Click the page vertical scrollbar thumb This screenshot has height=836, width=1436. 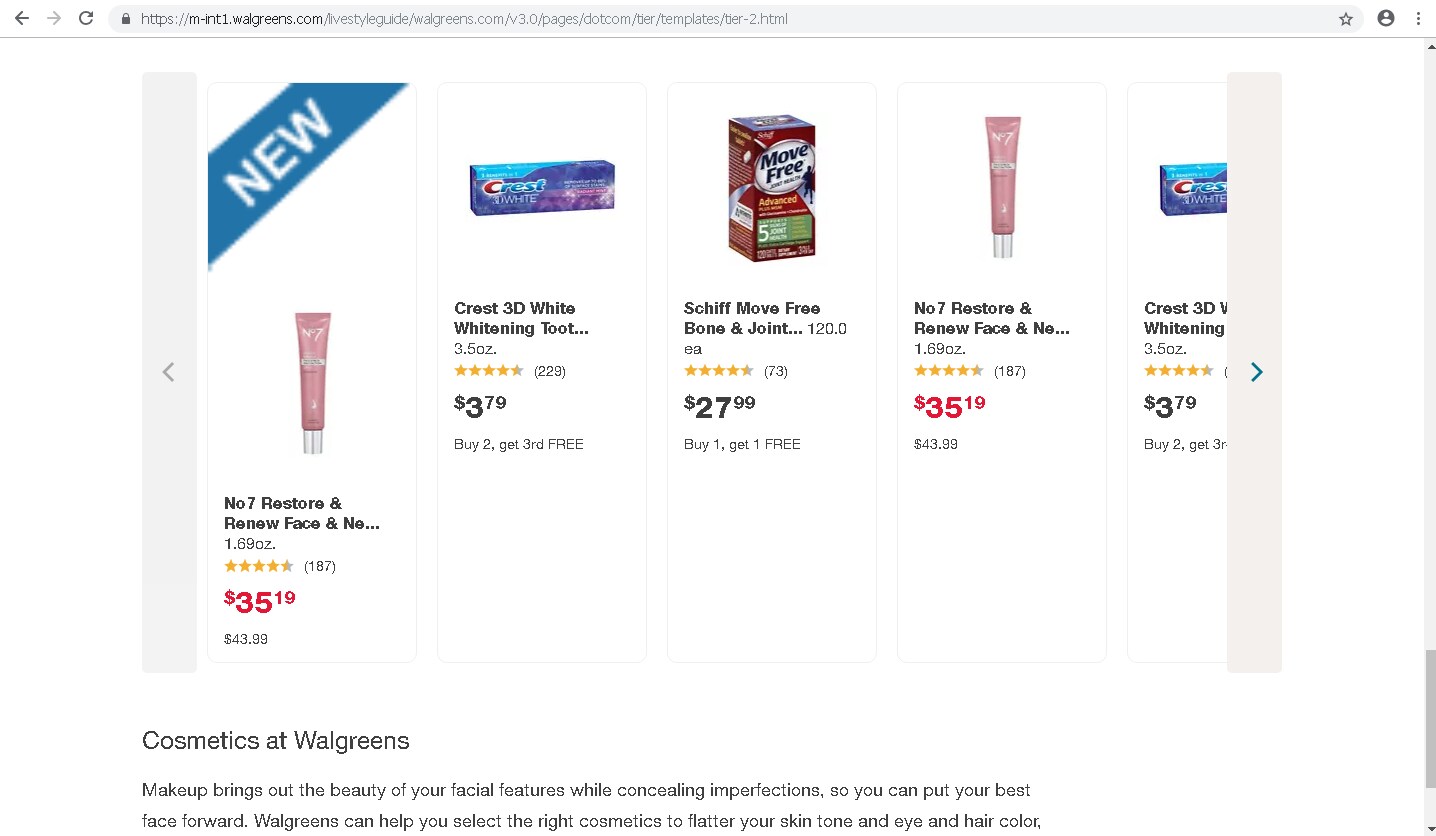point(1429,718)
